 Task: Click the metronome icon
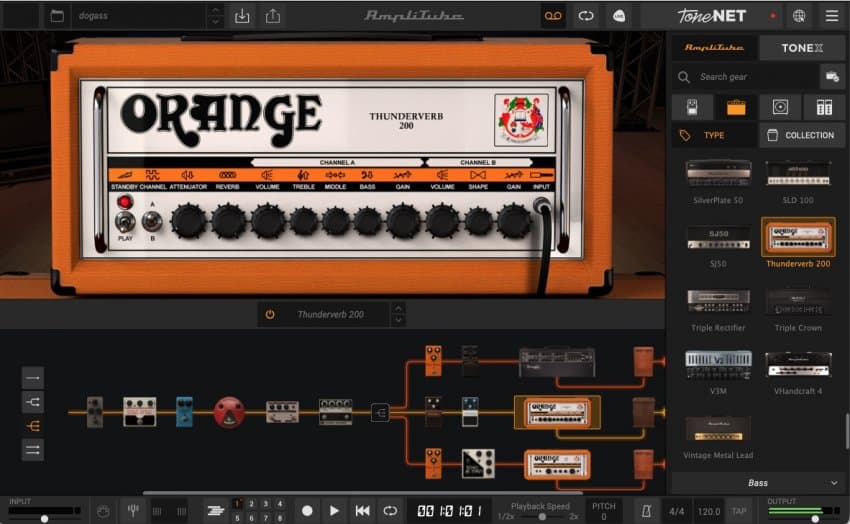pyautogui.click(x=647, y=510)
